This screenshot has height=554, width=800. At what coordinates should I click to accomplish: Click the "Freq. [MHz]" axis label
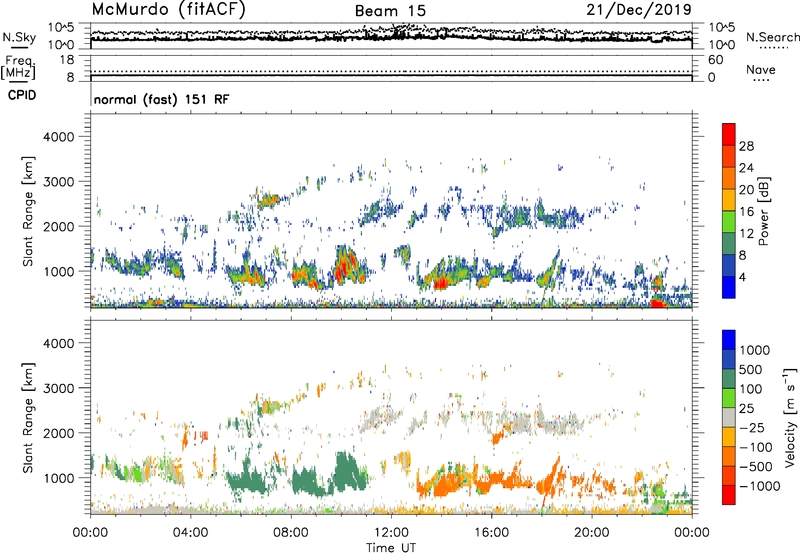click(19, 68)
